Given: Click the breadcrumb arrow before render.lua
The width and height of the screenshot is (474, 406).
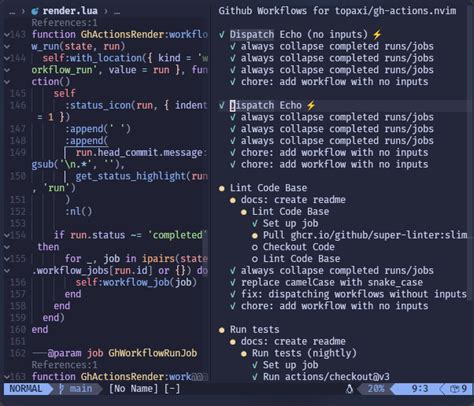Looking at the screenshot, I should click(23, 11).
